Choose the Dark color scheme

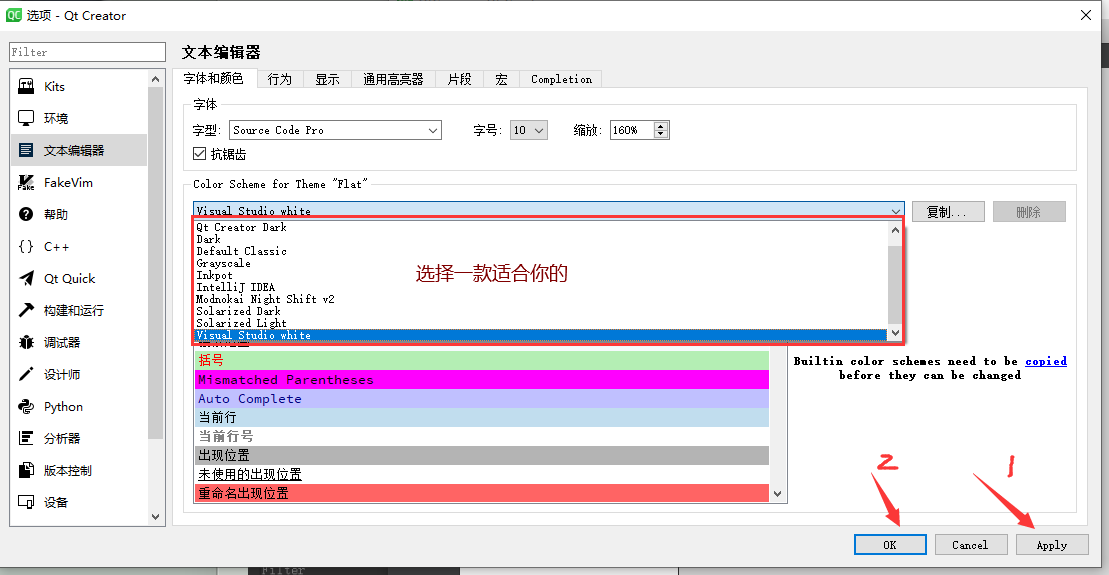pos(541,239)
